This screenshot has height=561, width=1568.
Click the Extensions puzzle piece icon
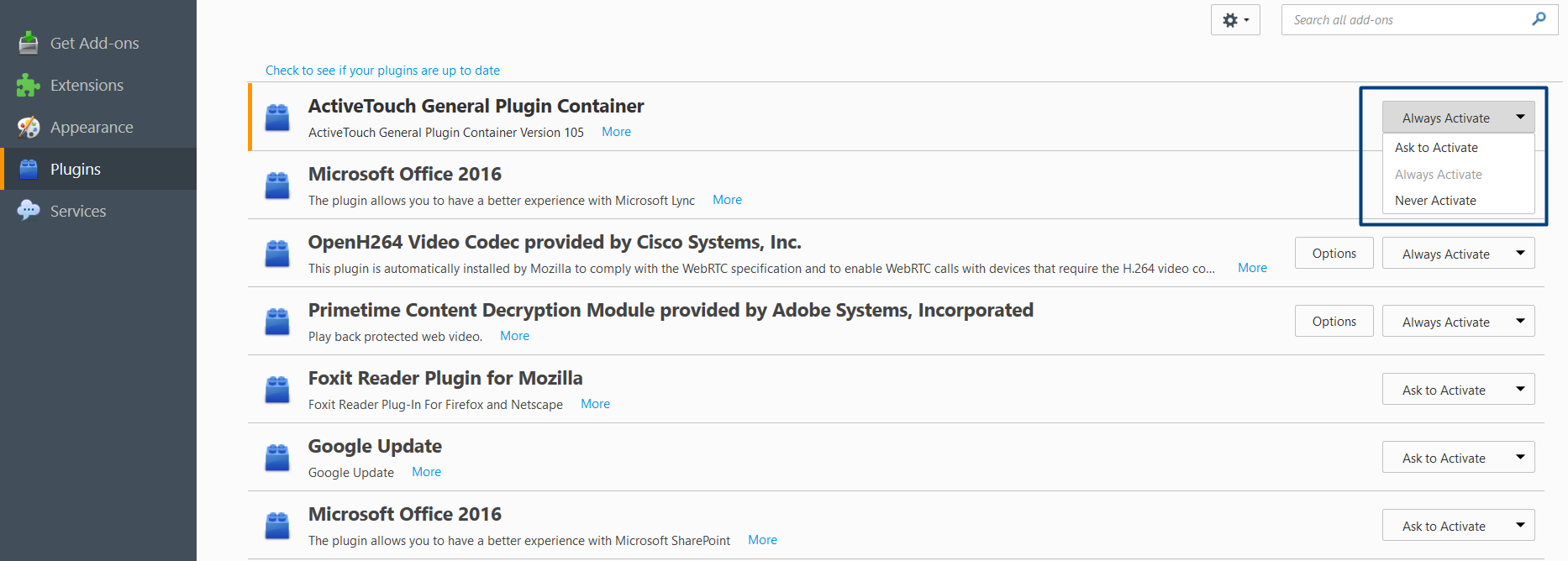(29, 85)
